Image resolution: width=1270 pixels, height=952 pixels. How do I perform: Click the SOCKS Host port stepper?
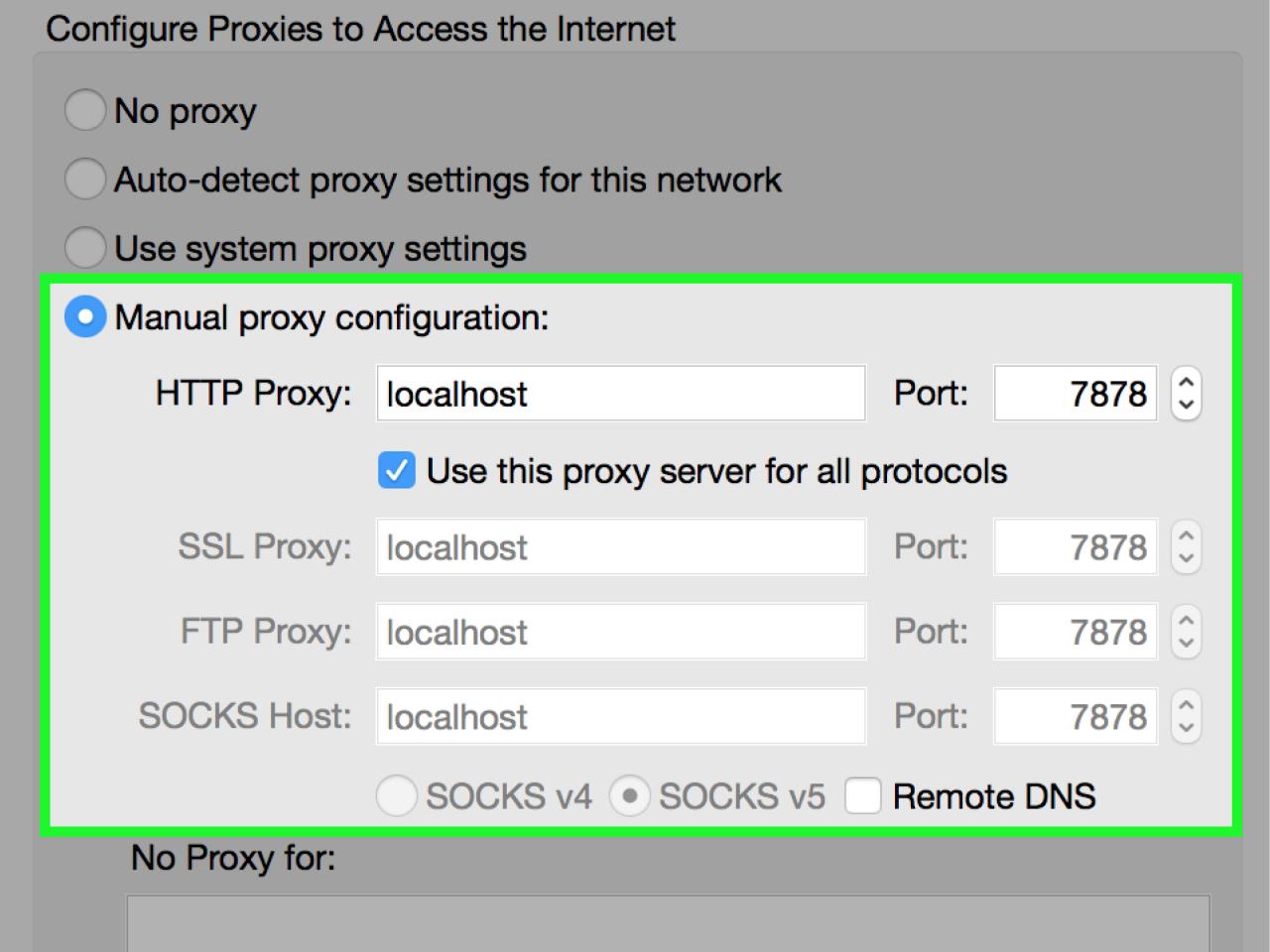[1186, 716]
